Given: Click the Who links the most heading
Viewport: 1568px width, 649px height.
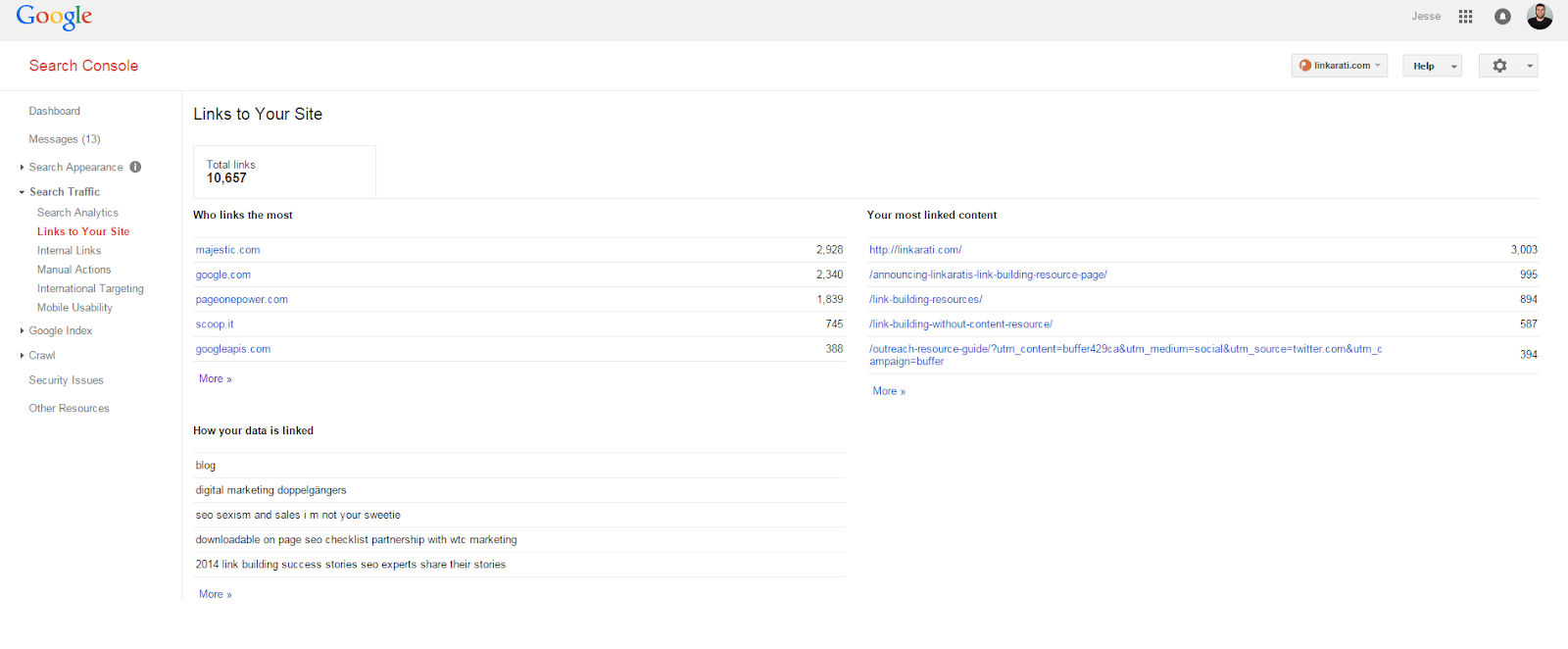Looking at the screenshot, I should (x=243, y=215).
